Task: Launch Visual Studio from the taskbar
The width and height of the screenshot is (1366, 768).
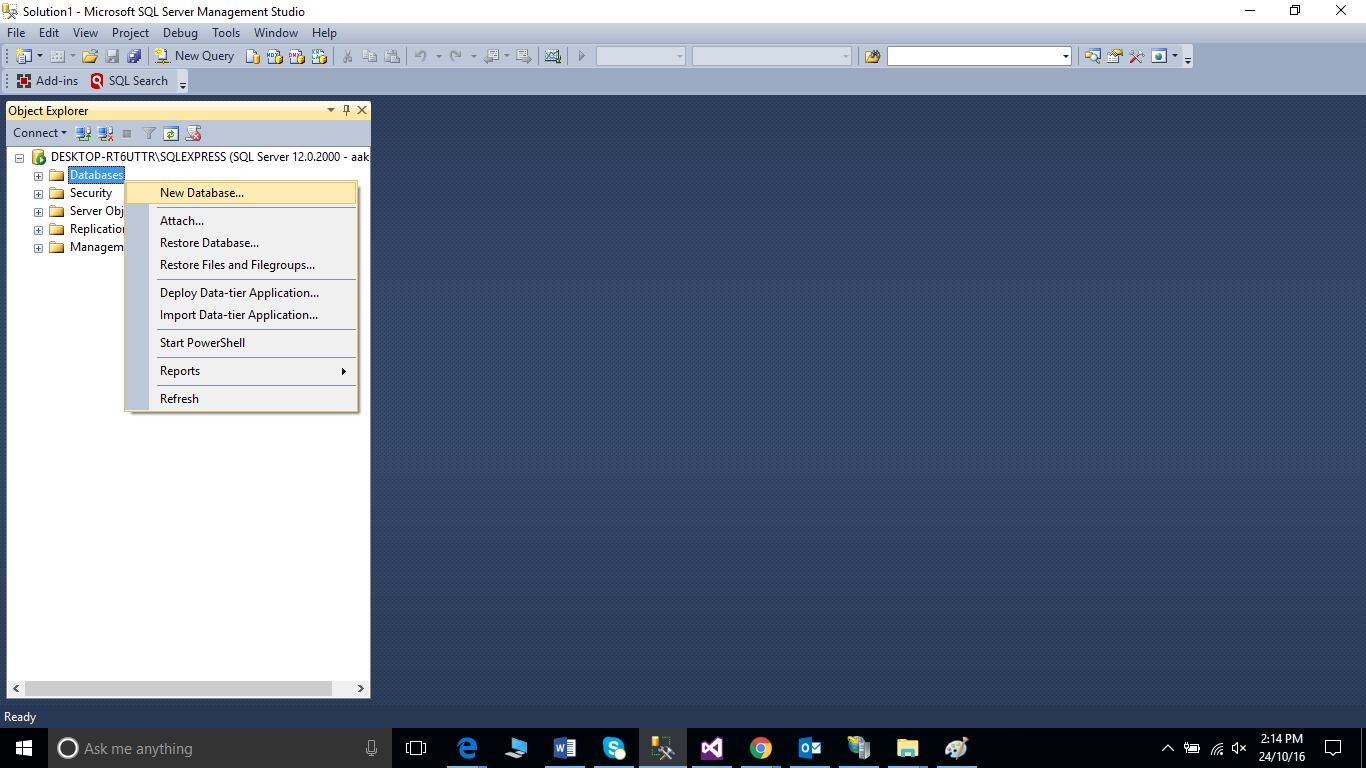Action: (x=711, y=748)
